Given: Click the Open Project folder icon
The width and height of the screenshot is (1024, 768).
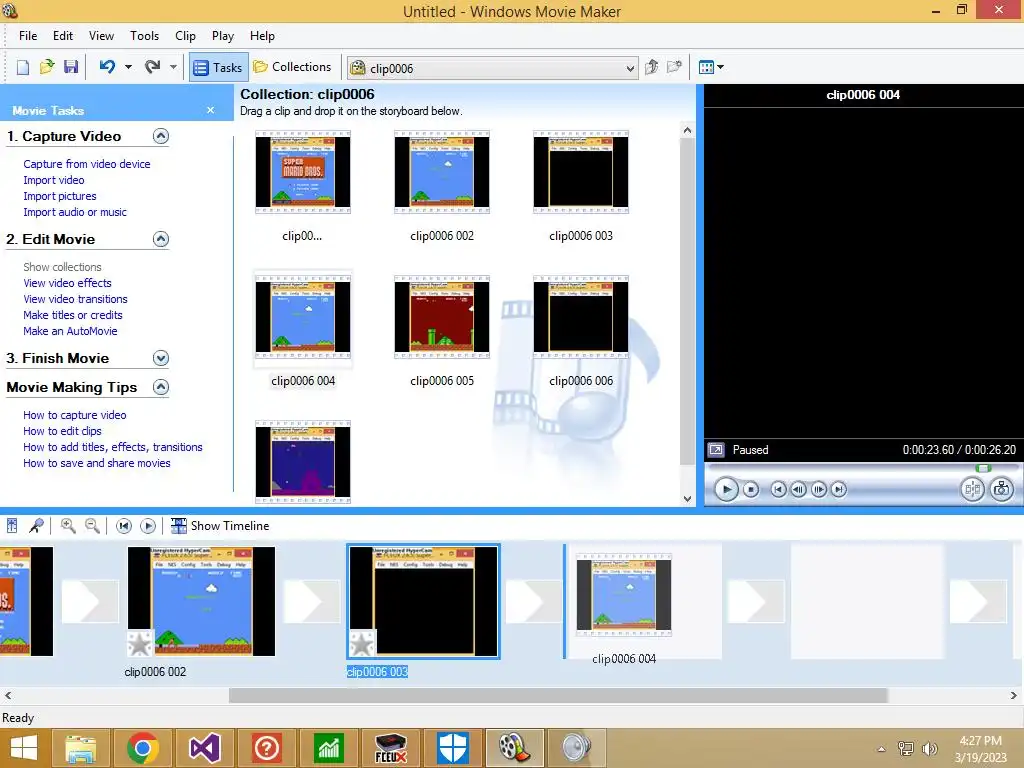Looking at the screenshot, I should pos(47,67).
